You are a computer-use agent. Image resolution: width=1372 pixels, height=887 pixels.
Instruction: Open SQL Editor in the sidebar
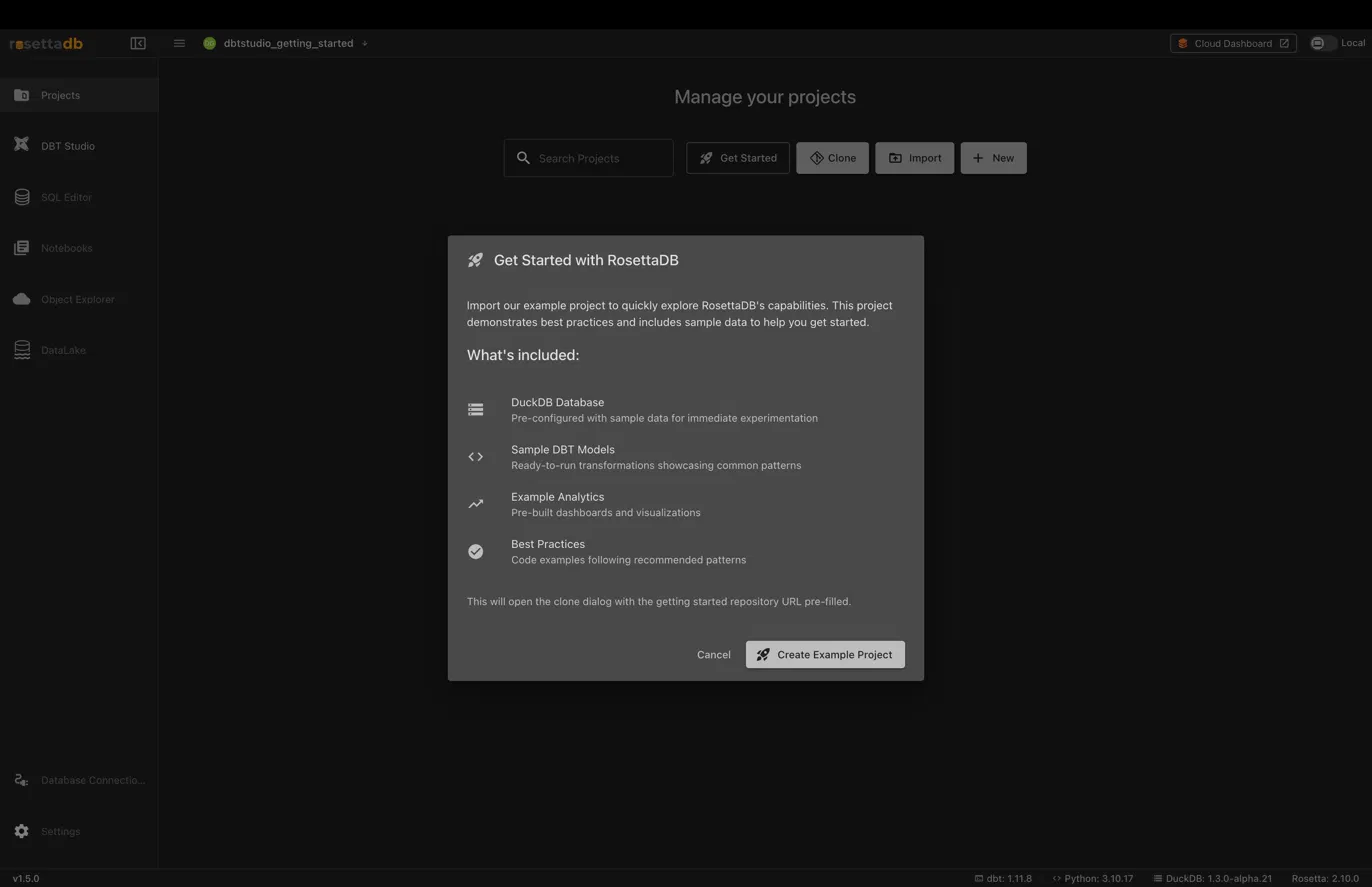[79, 197]
